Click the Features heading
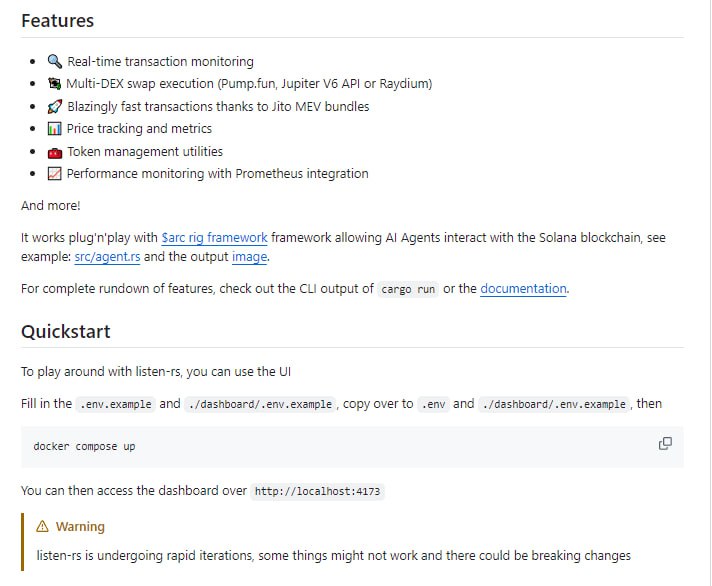Image resolution: width=712 pixels, height=586 pixels. click(57, 20)
